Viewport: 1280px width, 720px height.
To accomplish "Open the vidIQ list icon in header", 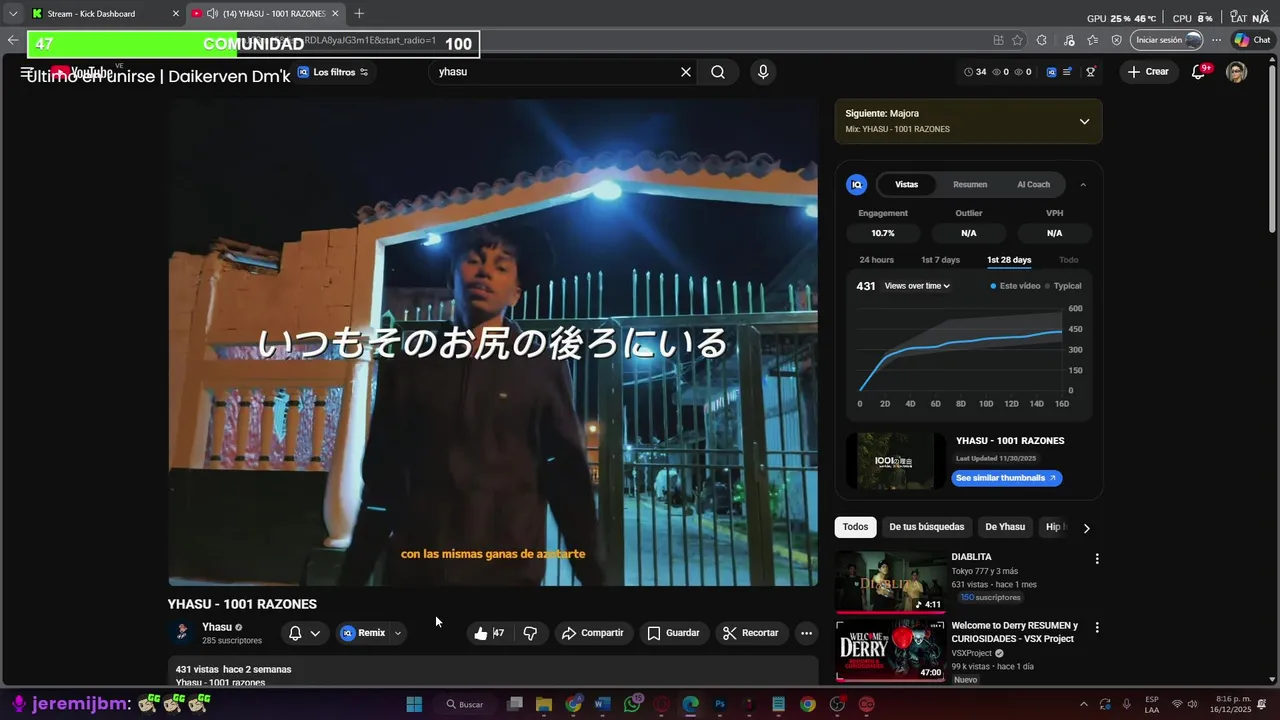I will pyautogui.click(x=1068, y=72).
